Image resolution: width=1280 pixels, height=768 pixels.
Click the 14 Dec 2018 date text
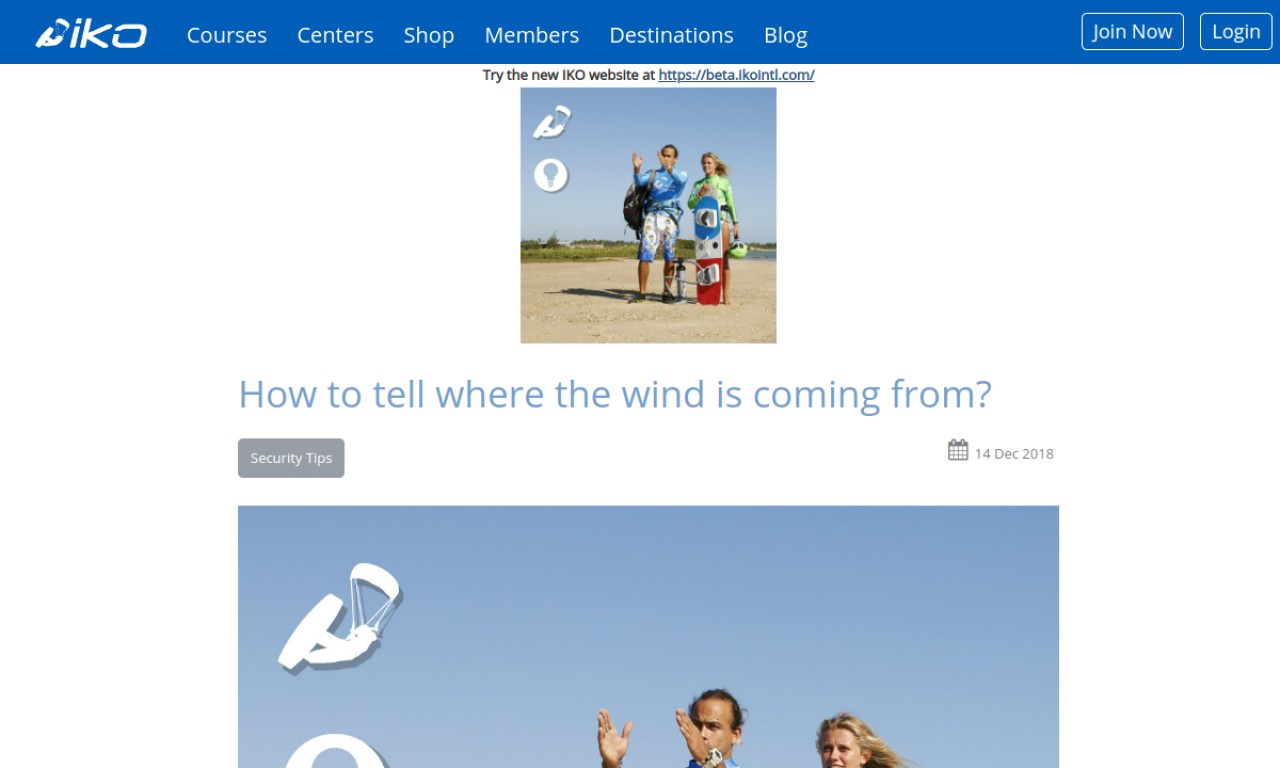point(1014,454)
